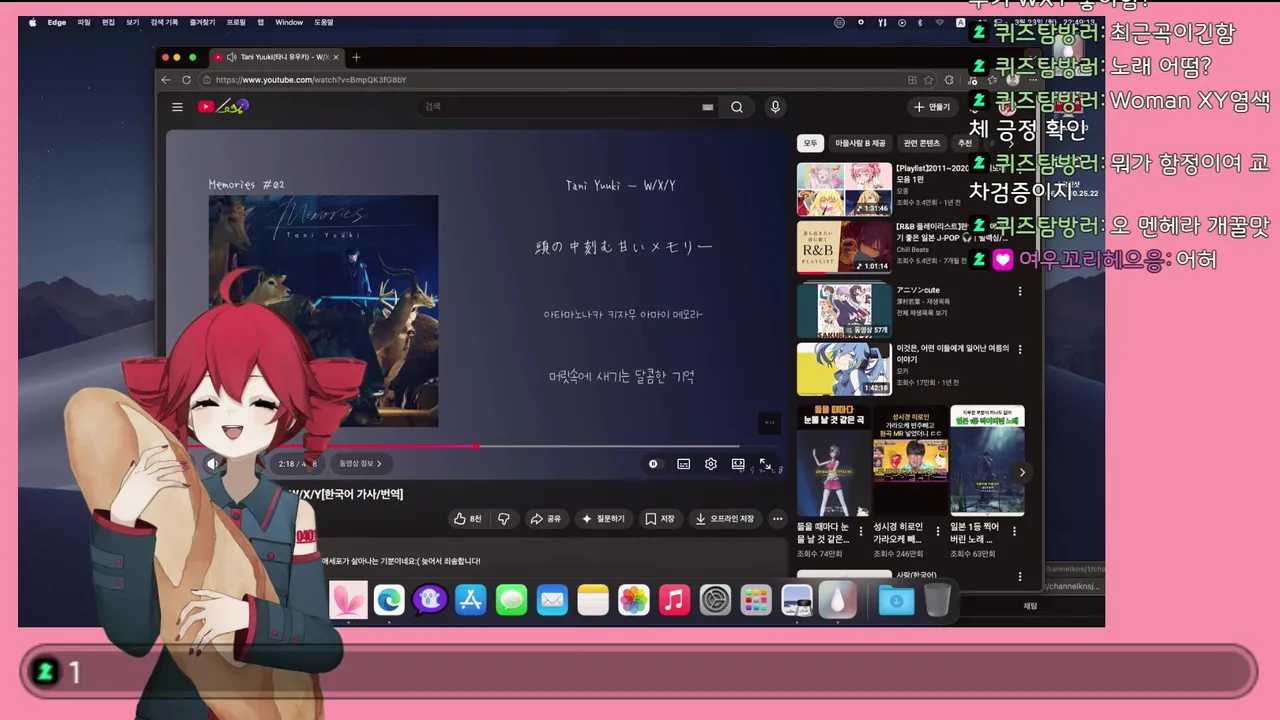Select the Tani Yuuki W/X/Y tab

277,57
